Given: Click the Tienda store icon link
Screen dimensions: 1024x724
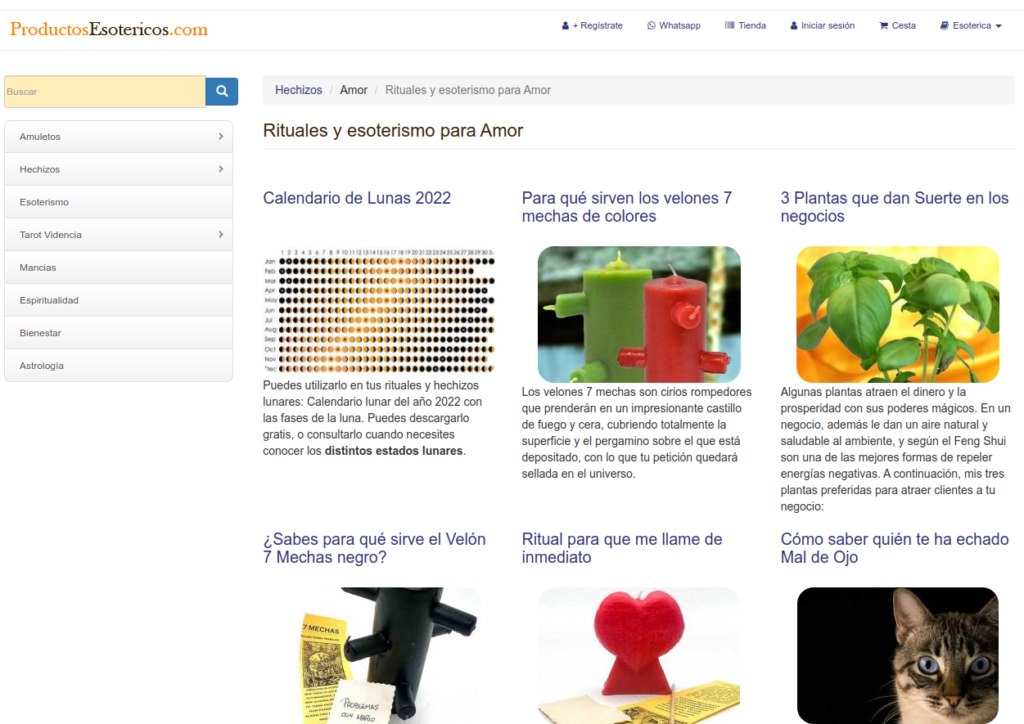Looking at the screenshot, I should [730, 26].
